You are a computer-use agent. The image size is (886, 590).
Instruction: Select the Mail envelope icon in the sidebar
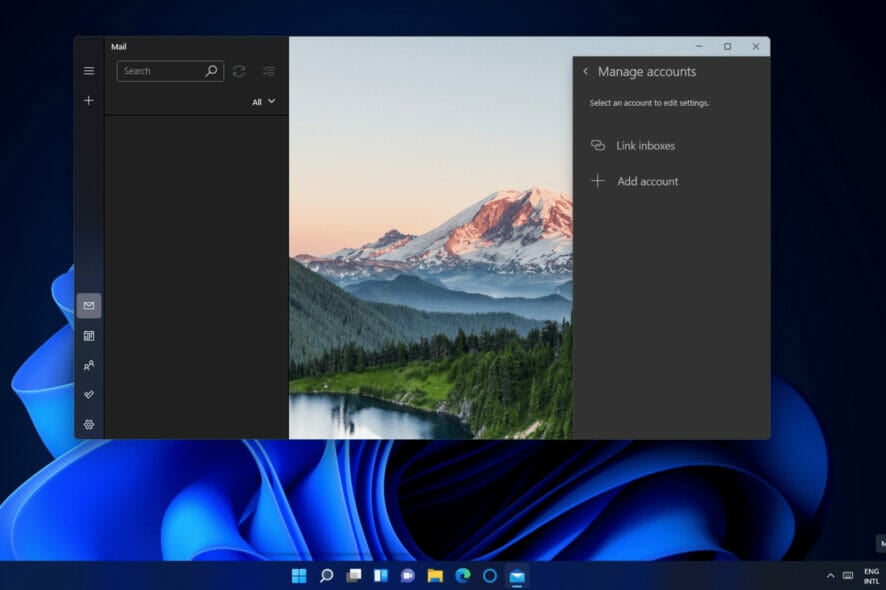(88, 306)
